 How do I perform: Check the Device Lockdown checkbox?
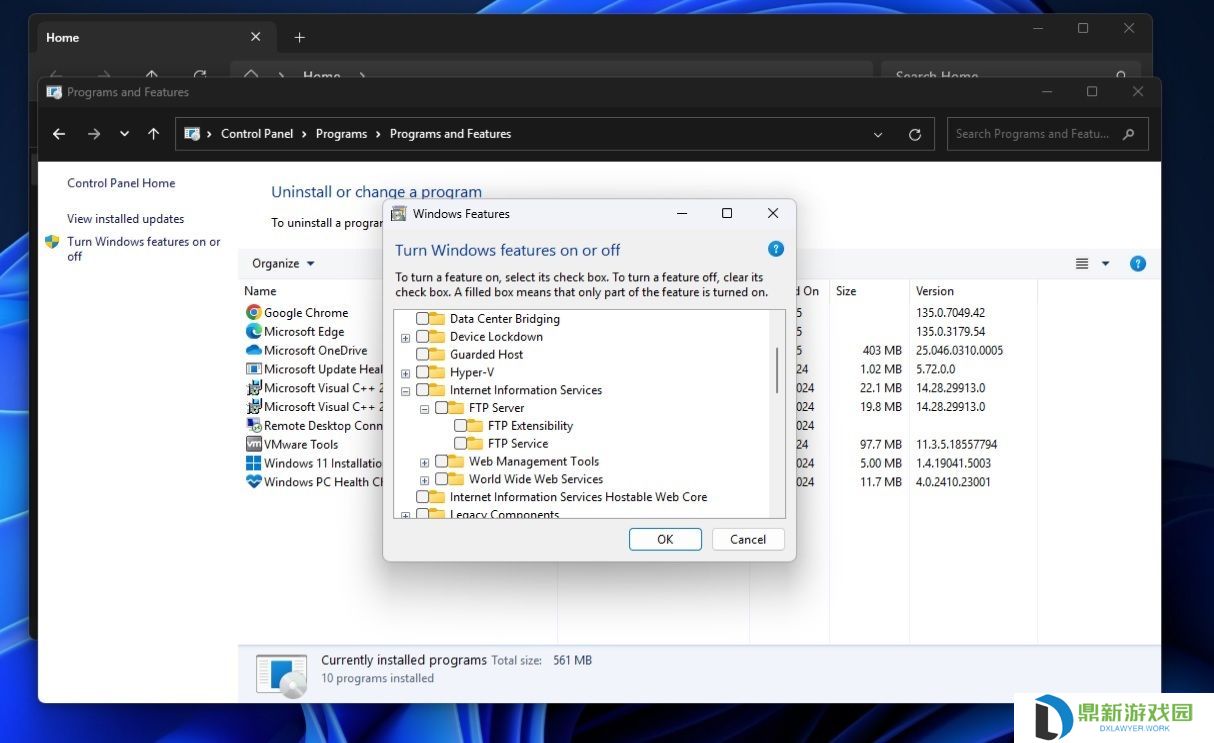tap(423, 337)
